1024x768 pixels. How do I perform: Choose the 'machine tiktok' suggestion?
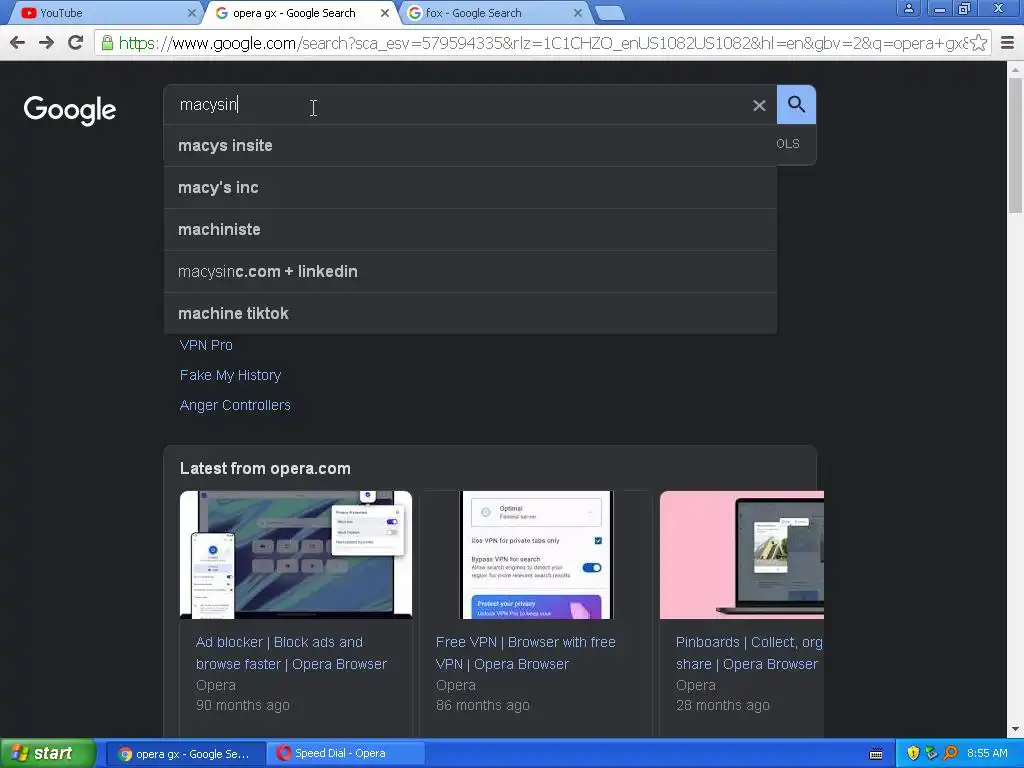point(470,313)
